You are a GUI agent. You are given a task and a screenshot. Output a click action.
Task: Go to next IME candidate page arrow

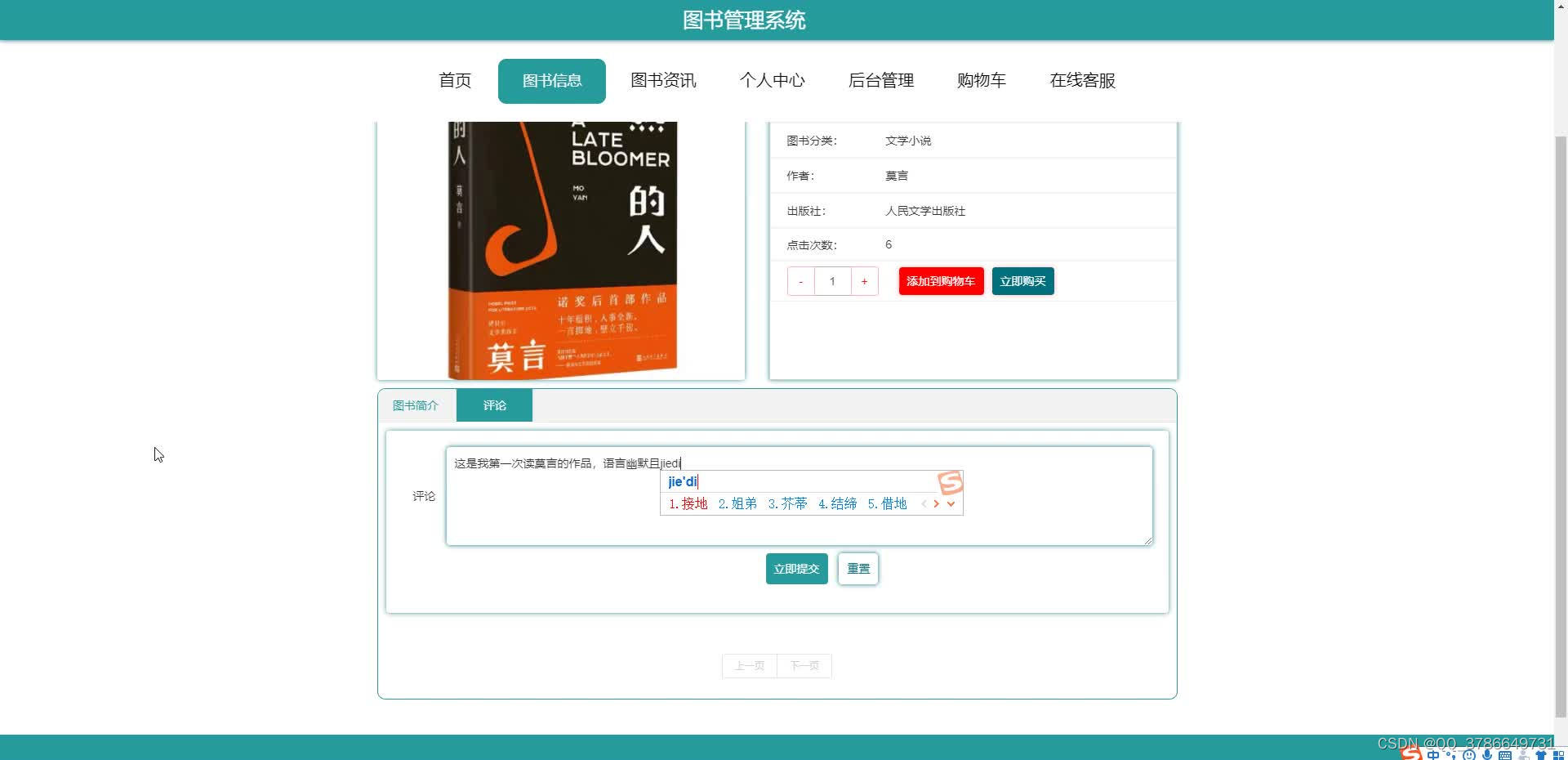pos(936,503)
